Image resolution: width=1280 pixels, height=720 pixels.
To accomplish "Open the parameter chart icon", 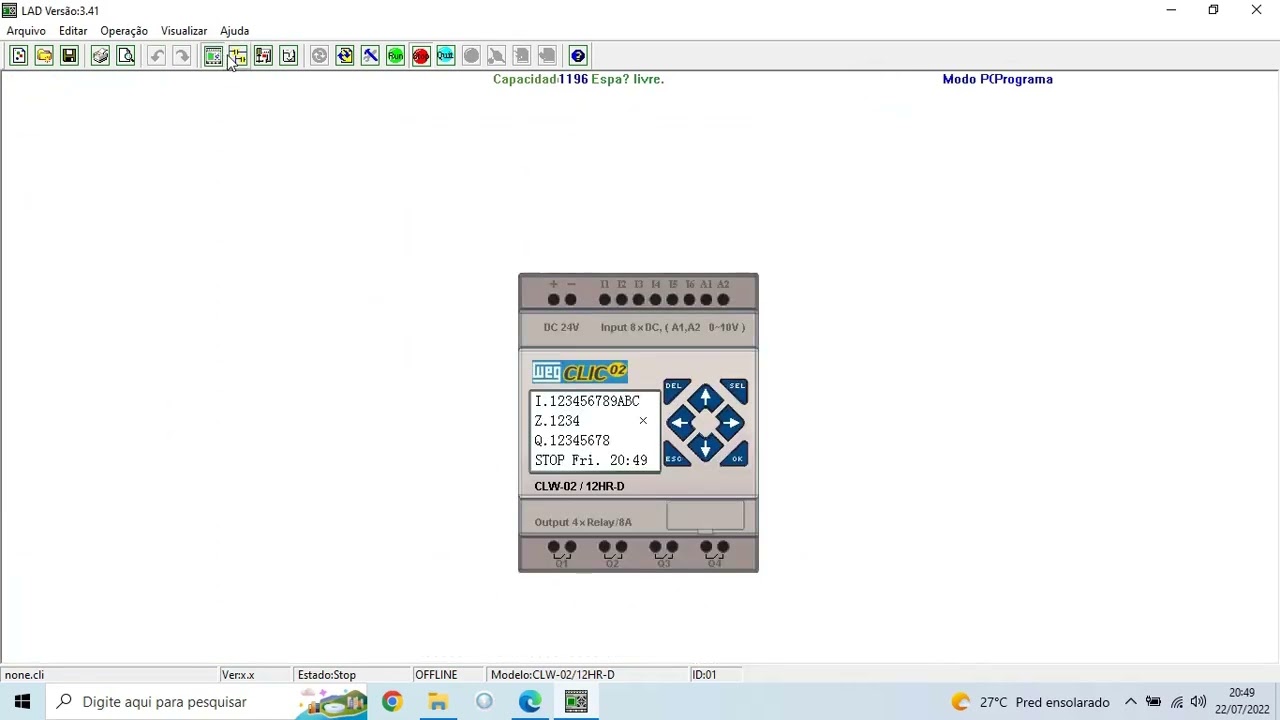I will (x=289, y=56).
